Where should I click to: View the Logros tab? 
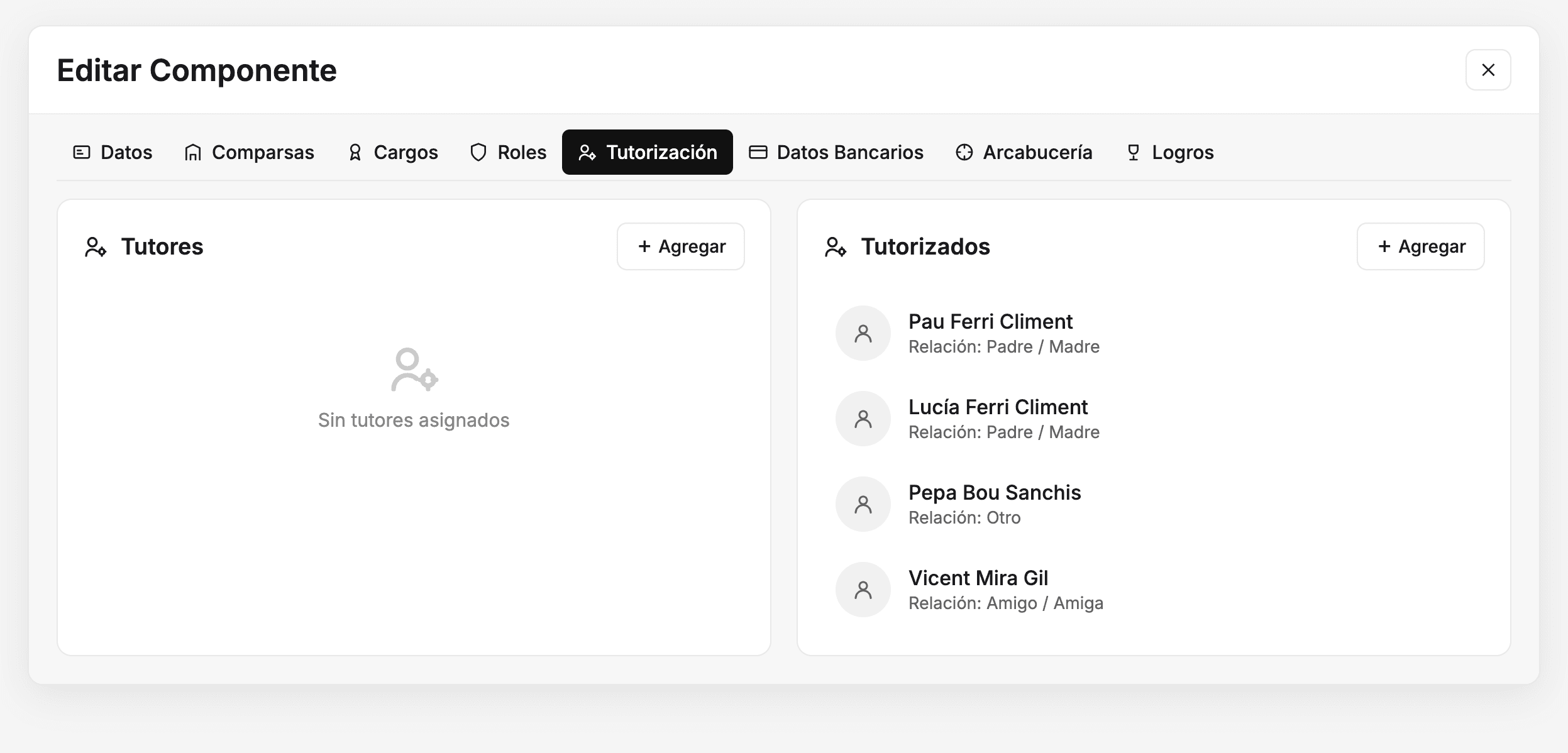click(x=1169, y=152)
